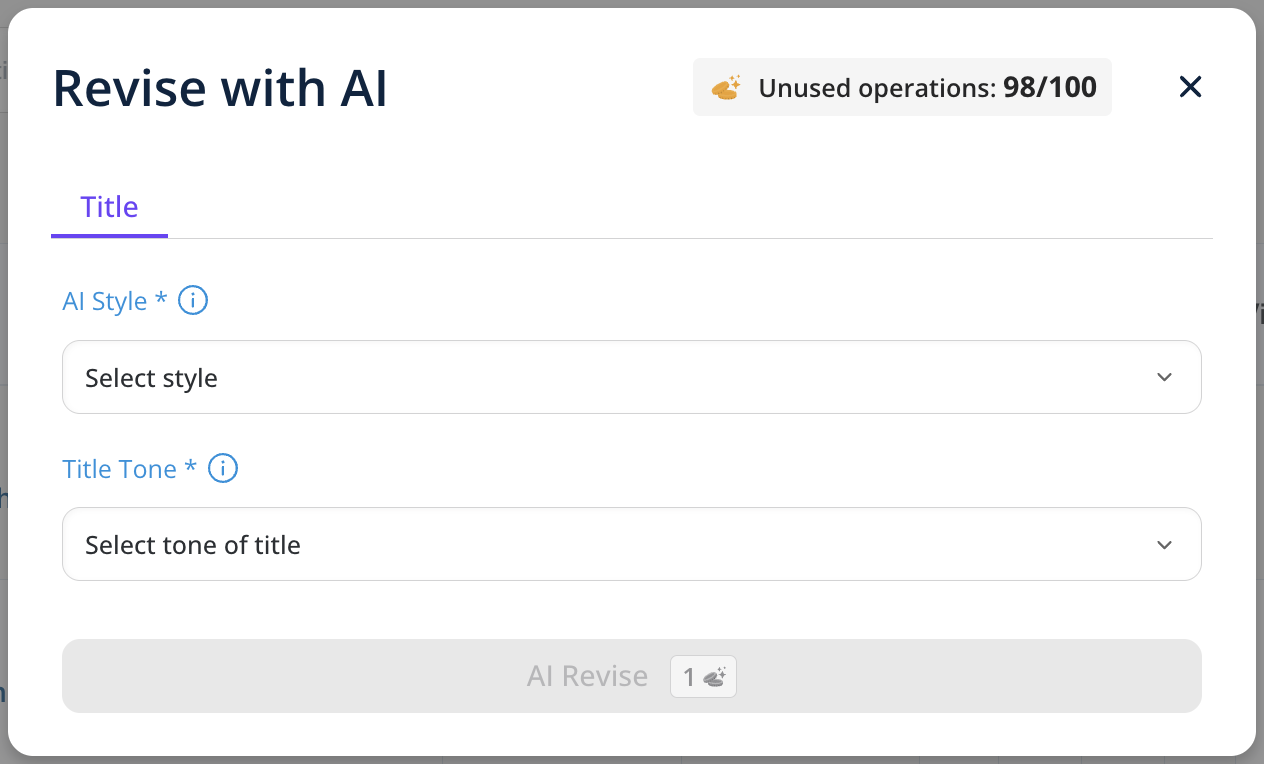
Task: Click the coin icon on AI Revise button
Action: (714, 678)
